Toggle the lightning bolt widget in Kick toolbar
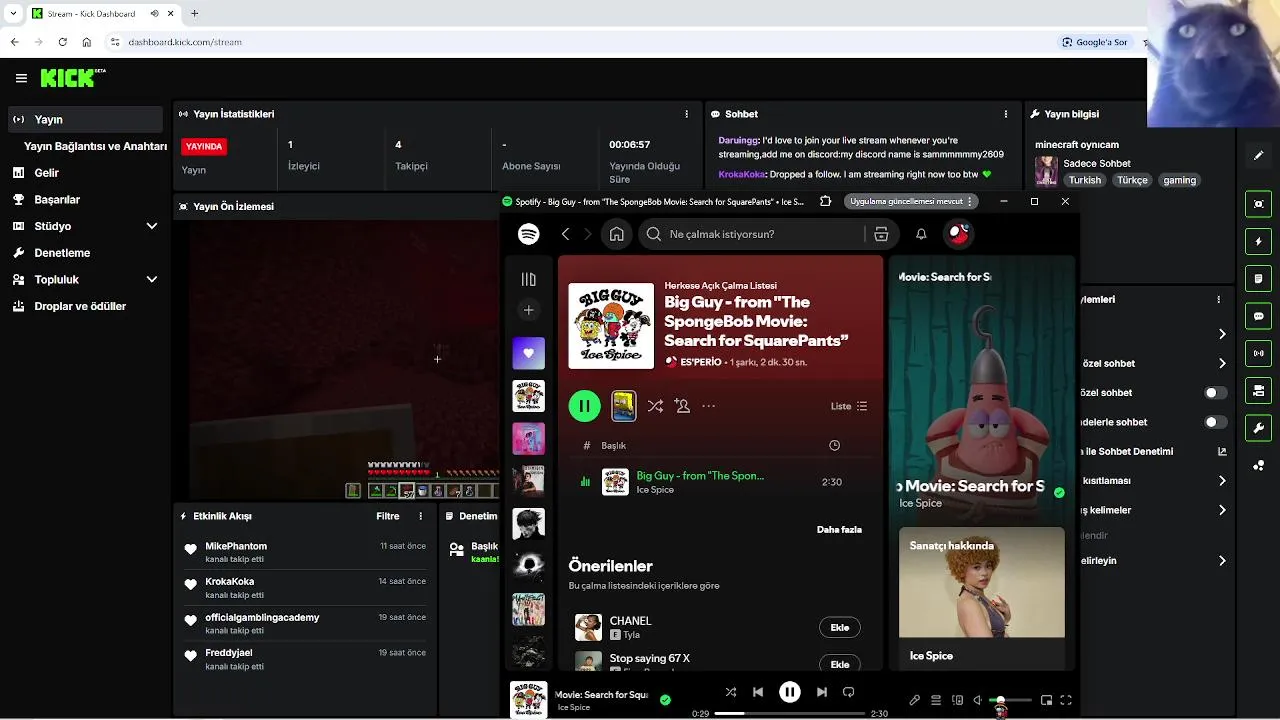This screenshot has height=720, width=1280. point(1259,241)
